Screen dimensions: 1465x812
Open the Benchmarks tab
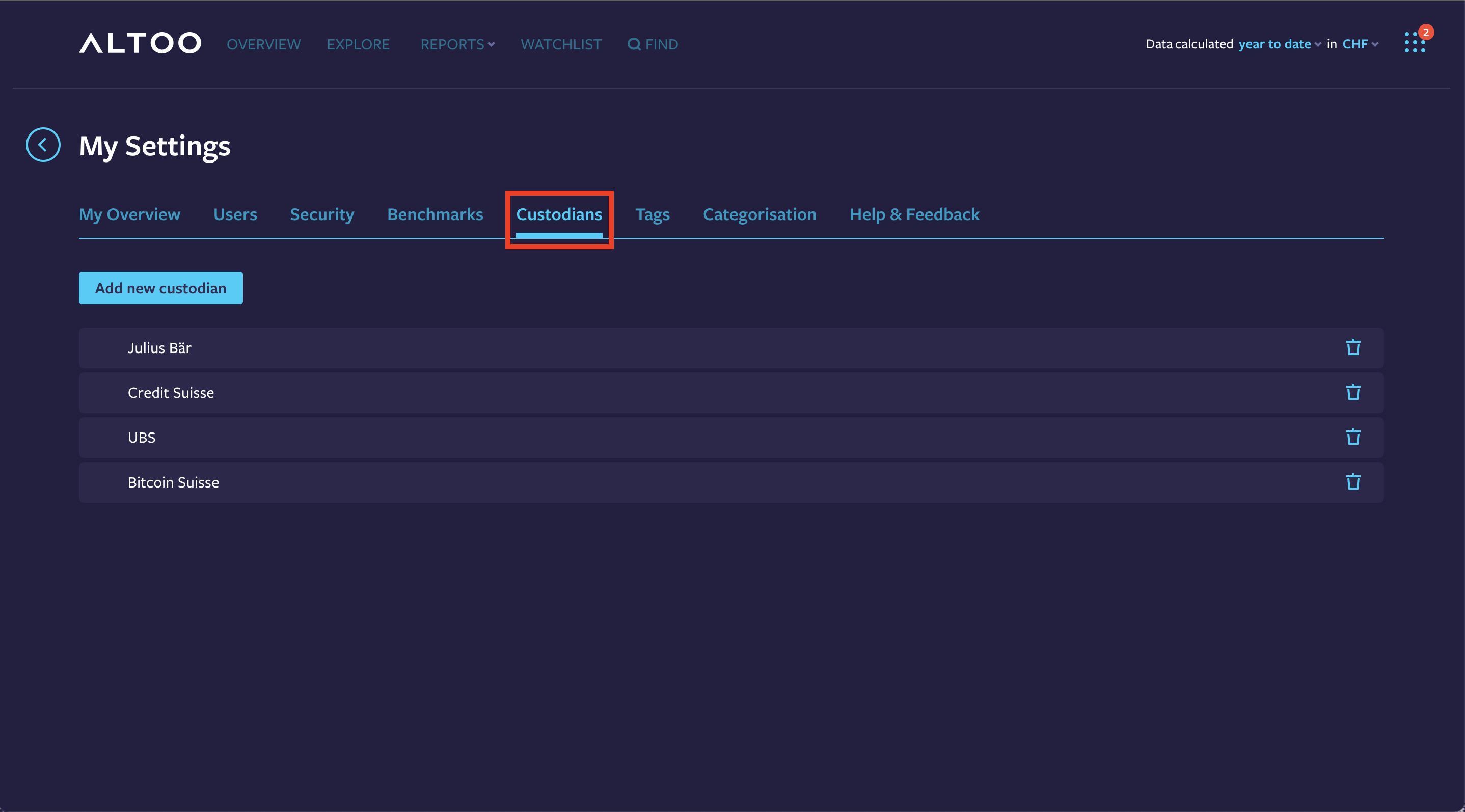435,214
